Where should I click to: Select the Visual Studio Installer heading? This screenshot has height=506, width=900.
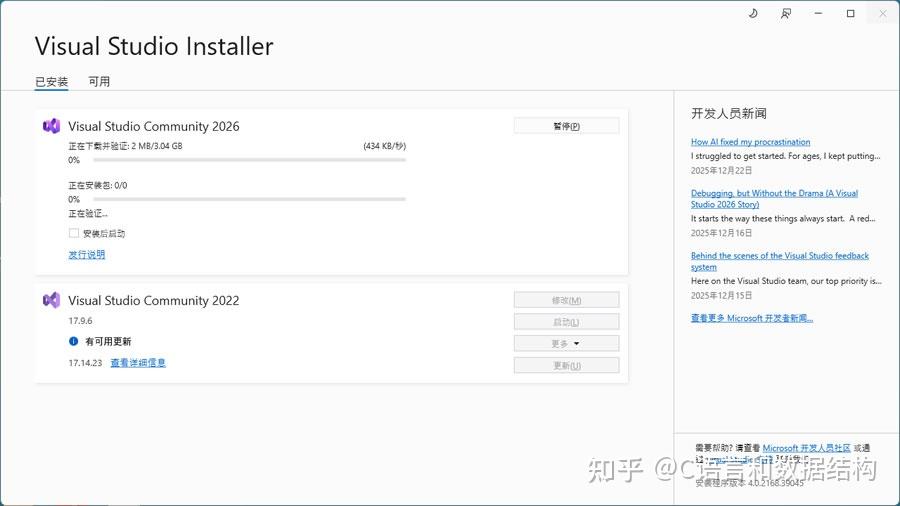pyautogui.click(x=154, y=46)
